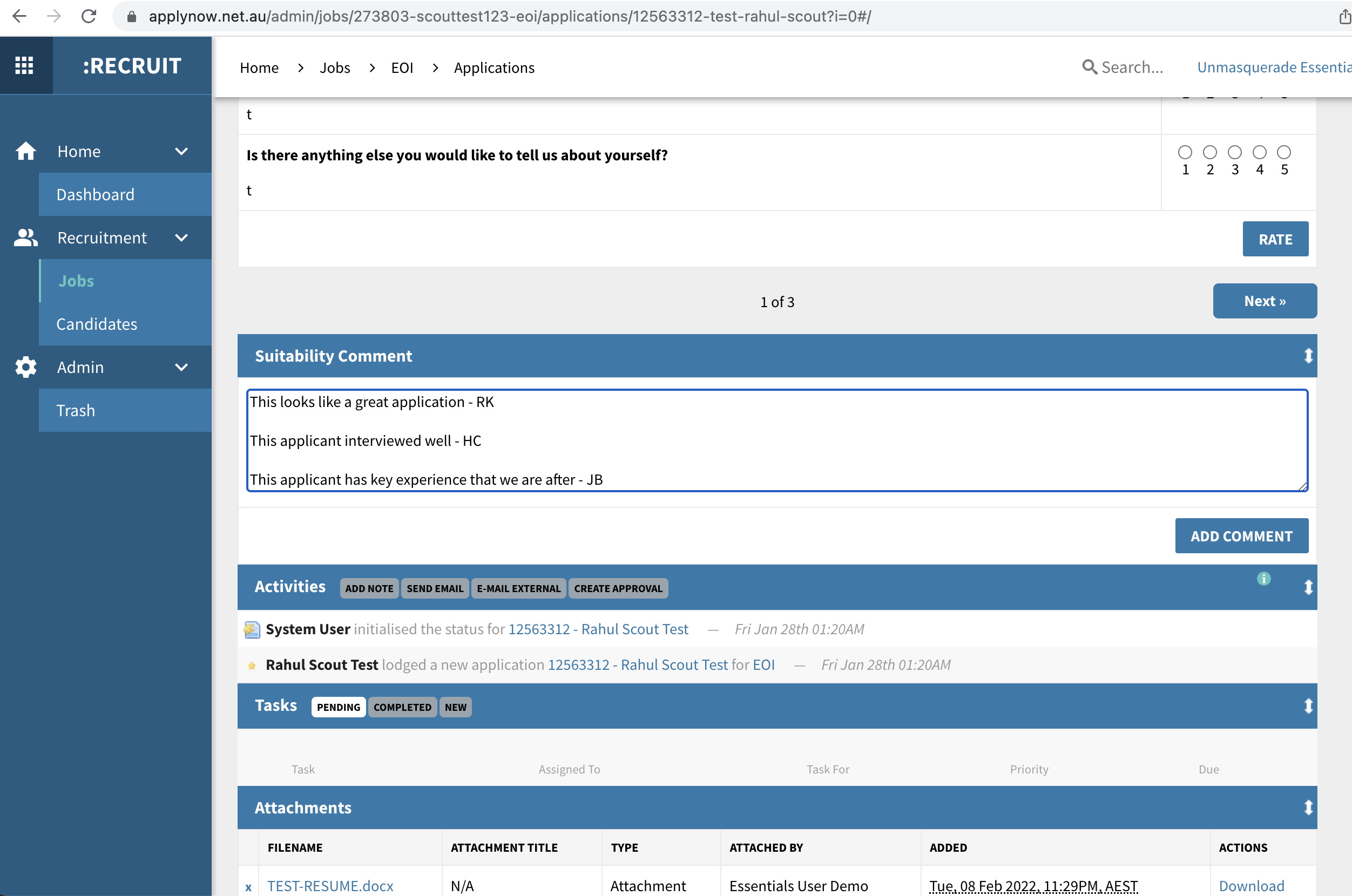The width and height of the screenshot is (1352, 896).
Task: Click the Recruitment people icon
Action: click(26, 237)
